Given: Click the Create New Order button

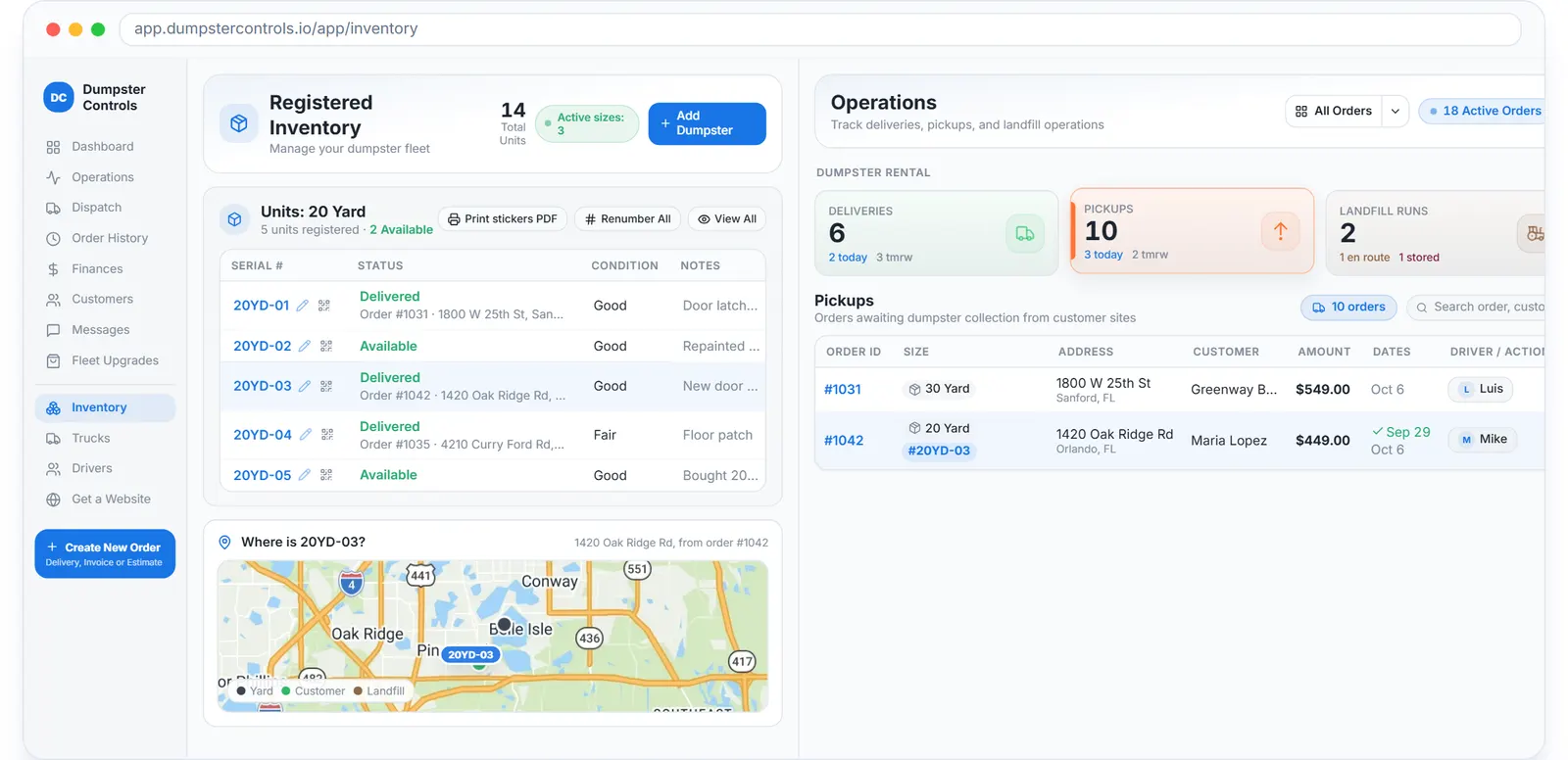Looking at the screenshot, I should tap(105, 554).
